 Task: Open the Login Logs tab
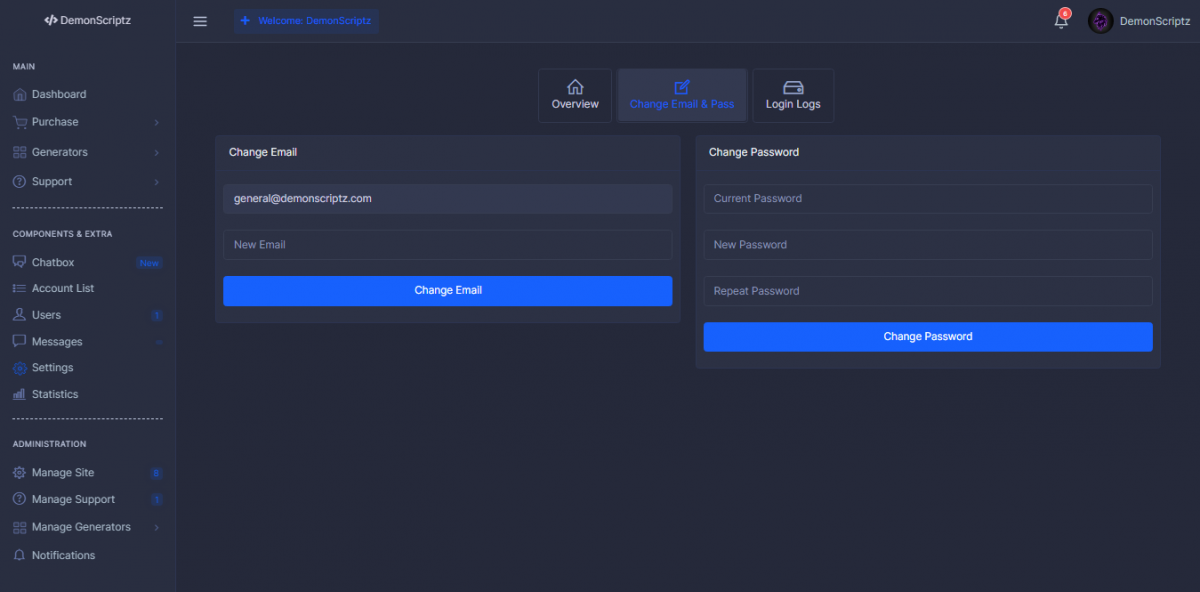[793, 96]
